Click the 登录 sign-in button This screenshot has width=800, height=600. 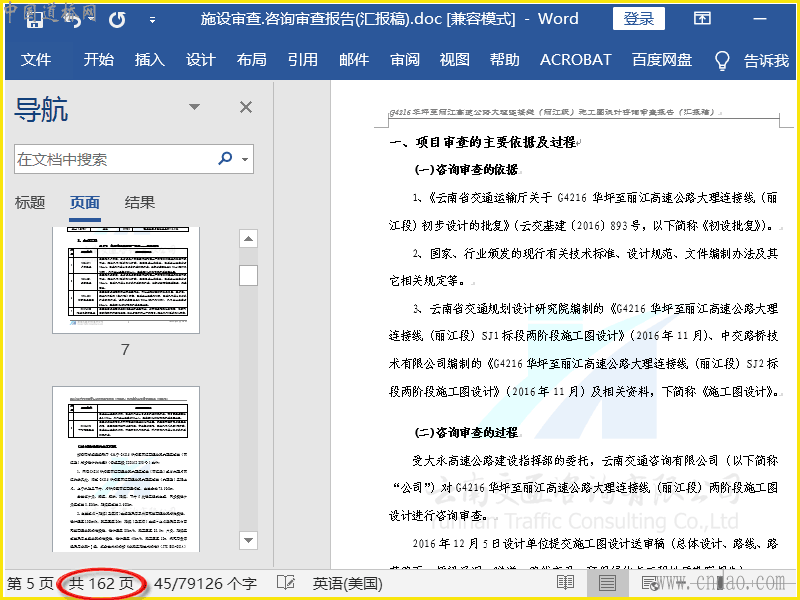point(638,19)
